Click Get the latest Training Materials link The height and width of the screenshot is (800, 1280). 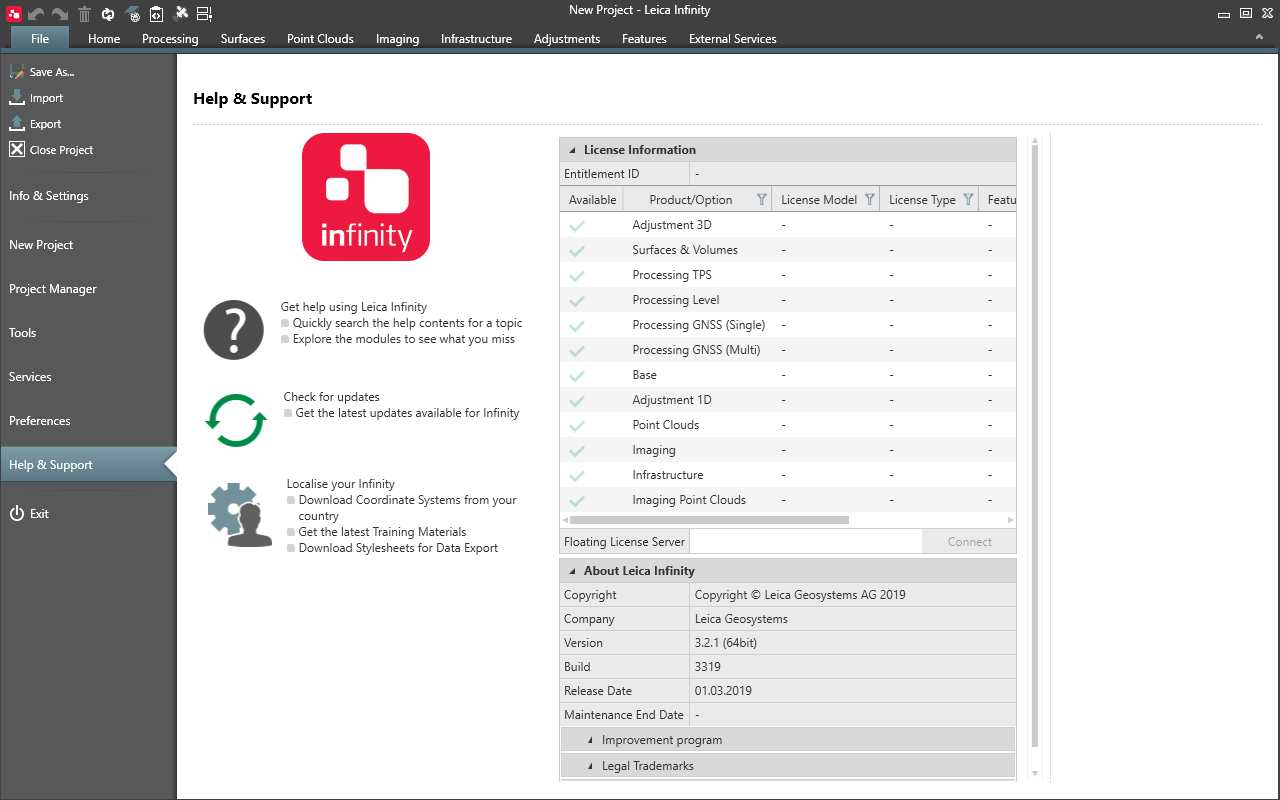point(382,532)
